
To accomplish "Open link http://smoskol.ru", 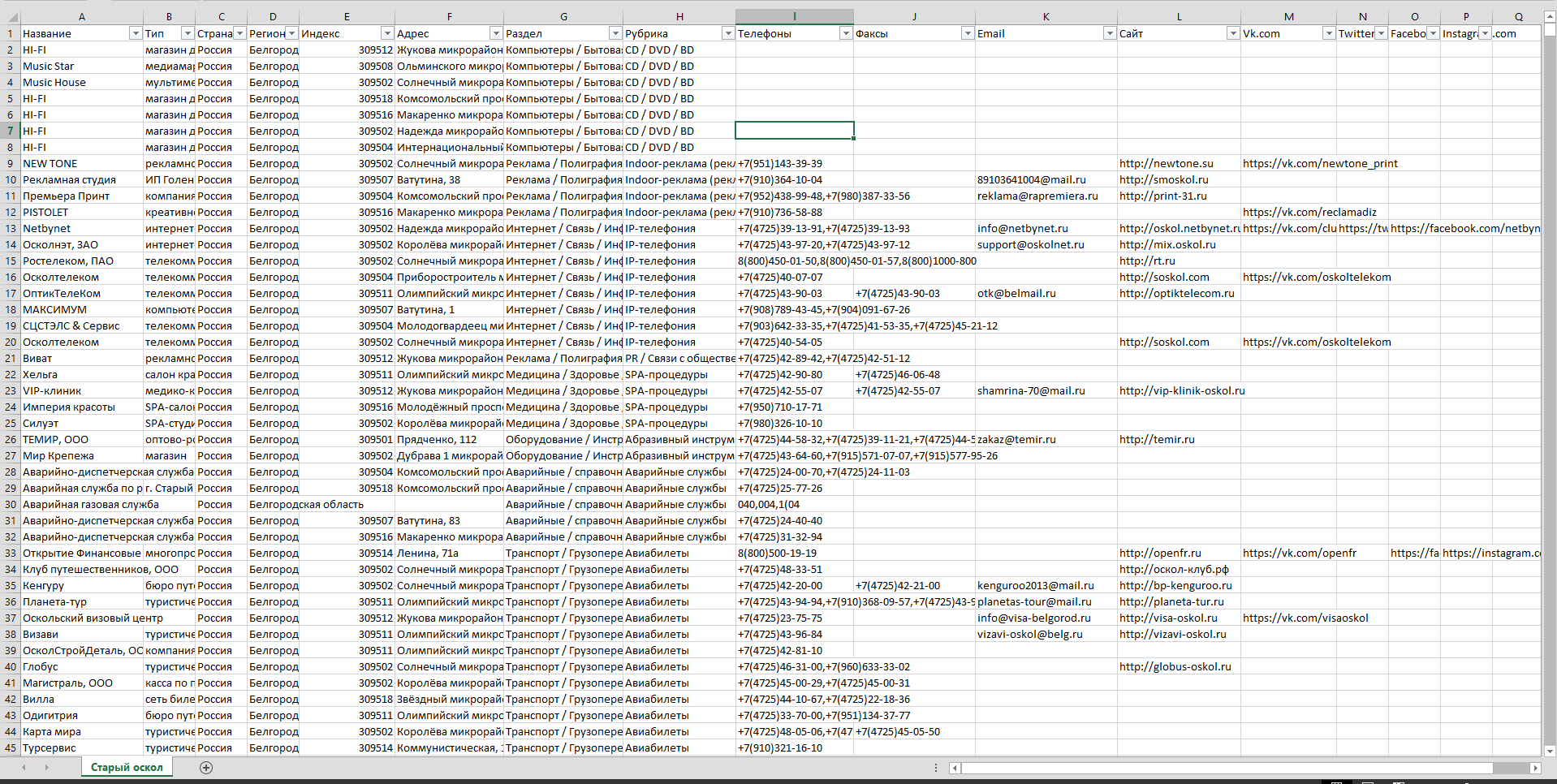I will (x=1163, y=179).
